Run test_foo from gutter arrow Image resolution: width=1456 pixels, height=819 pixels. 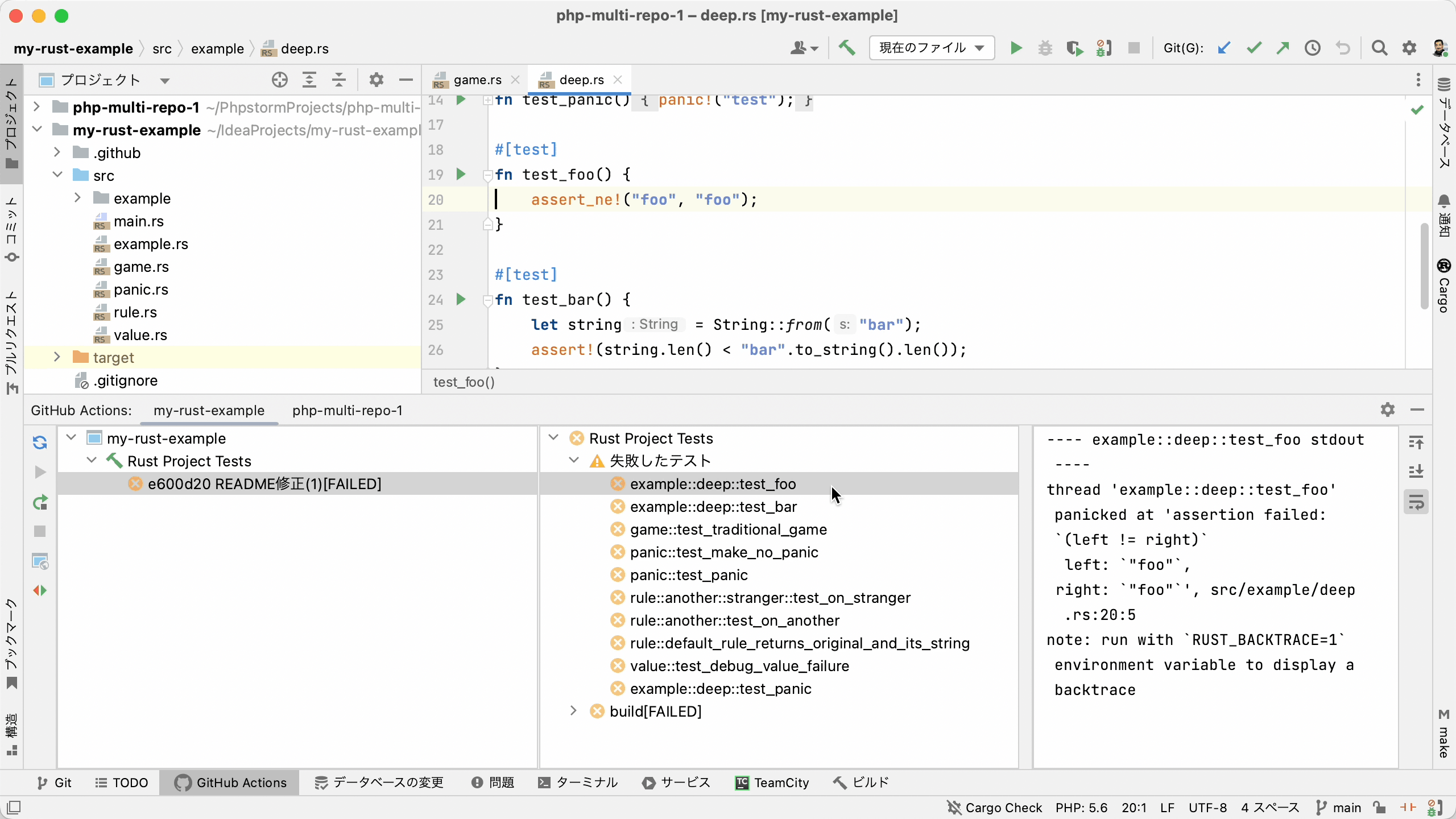click(x=461, y=174)
